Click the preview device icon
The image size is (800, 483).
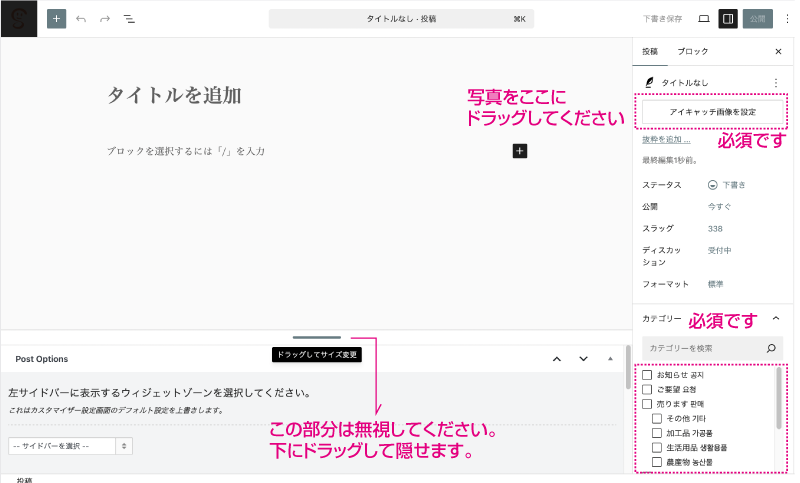704,19
